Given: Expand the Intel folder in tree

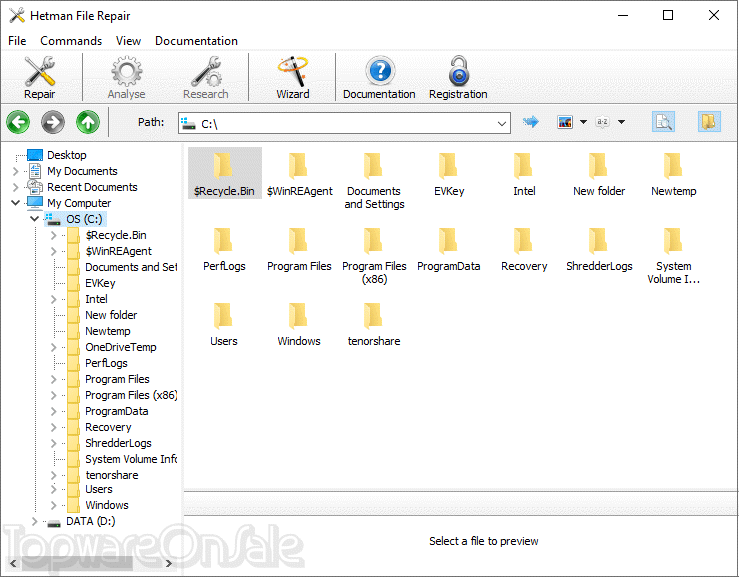Looking at the screenshot, I should [x=53, y=299].
